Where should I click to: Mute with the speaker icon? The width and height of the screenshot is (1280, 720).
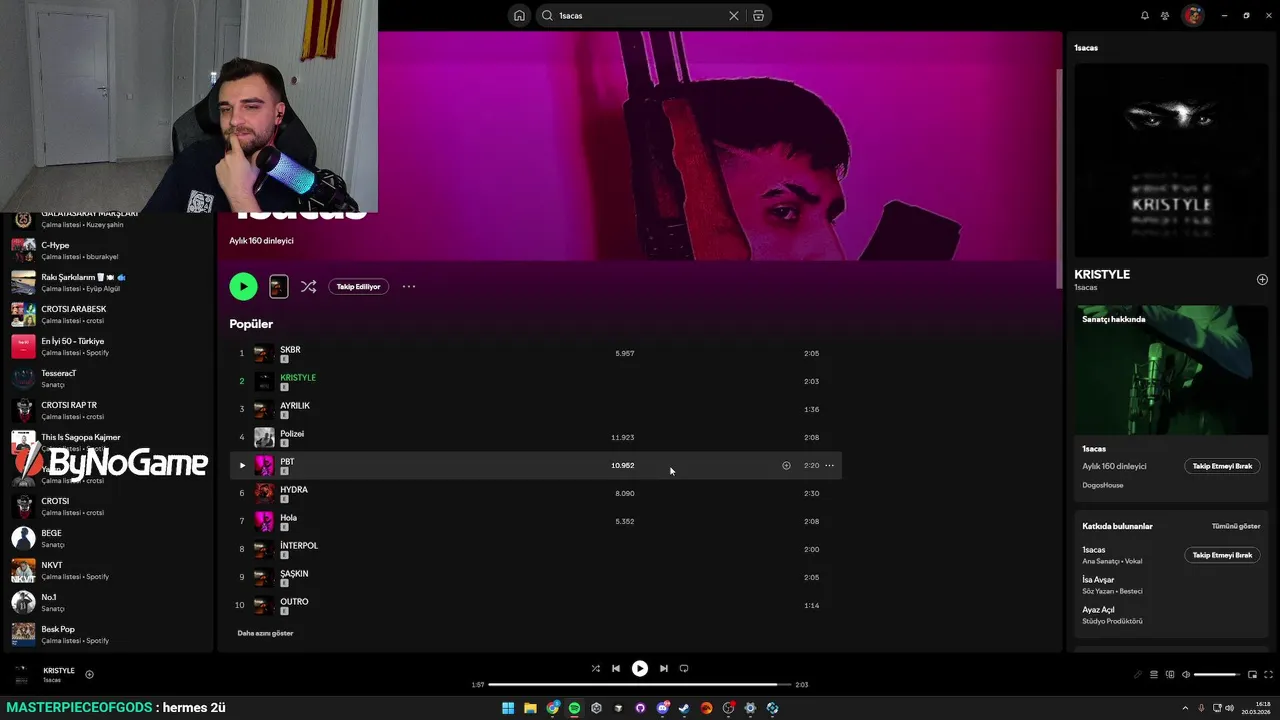tap(1186, 675)
